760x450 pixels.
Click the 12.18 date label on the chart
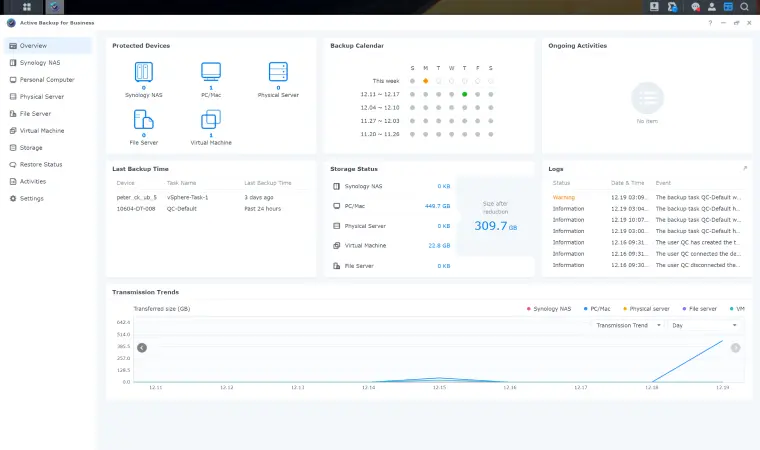point(651,387)
